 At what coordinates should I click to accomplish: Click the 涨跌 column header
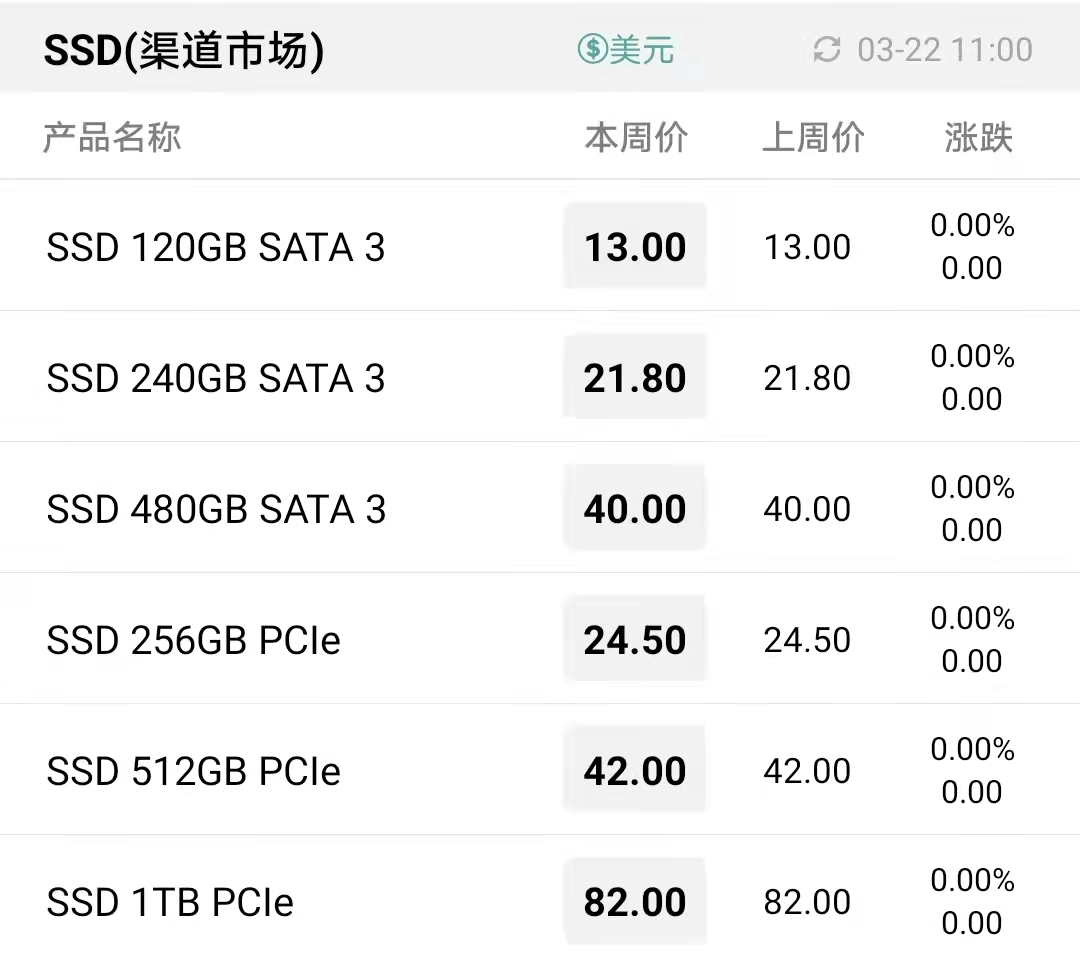[x=978, y=136]
